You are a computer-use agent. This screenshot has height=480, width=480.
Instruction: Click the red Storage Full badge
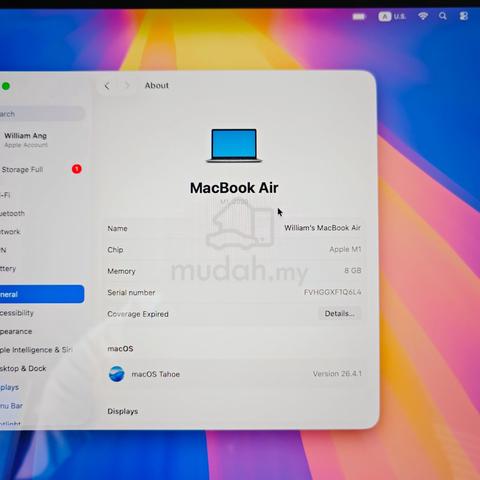tap(77, 169)
